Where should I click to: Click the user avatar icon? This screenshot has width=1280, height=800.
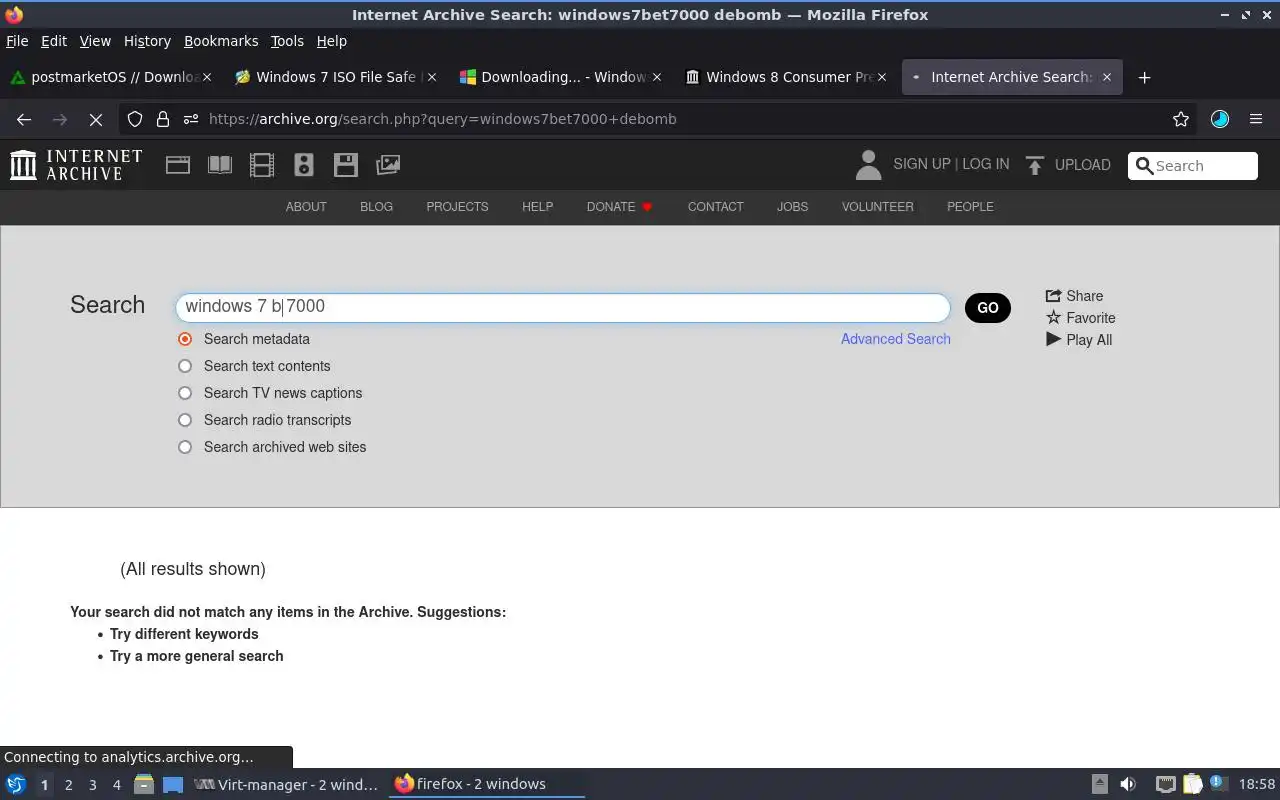[x=868, y=165]
